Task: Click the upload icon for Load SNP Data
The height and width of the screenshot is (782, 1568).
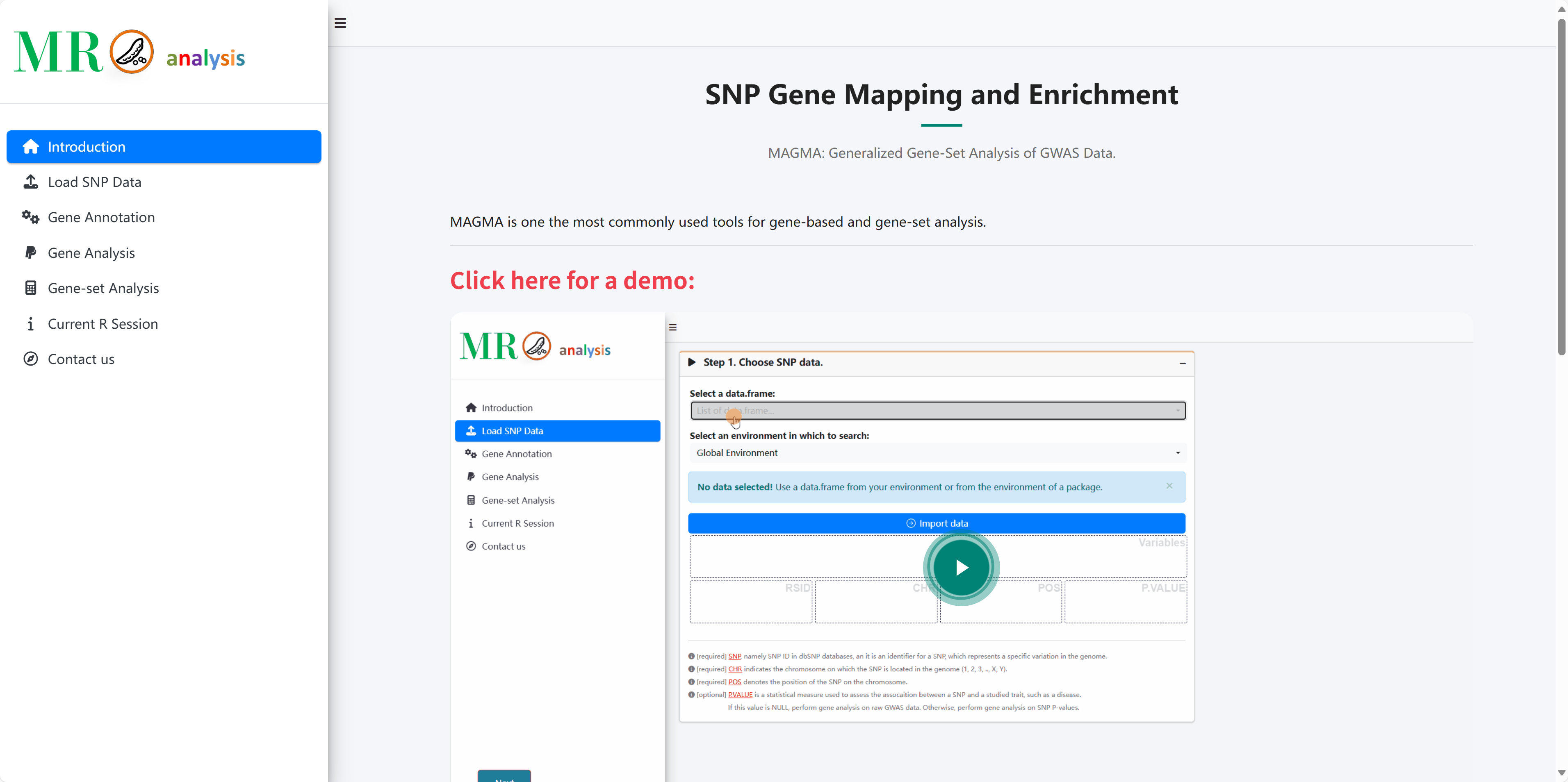Action: [x=30, y=182]
